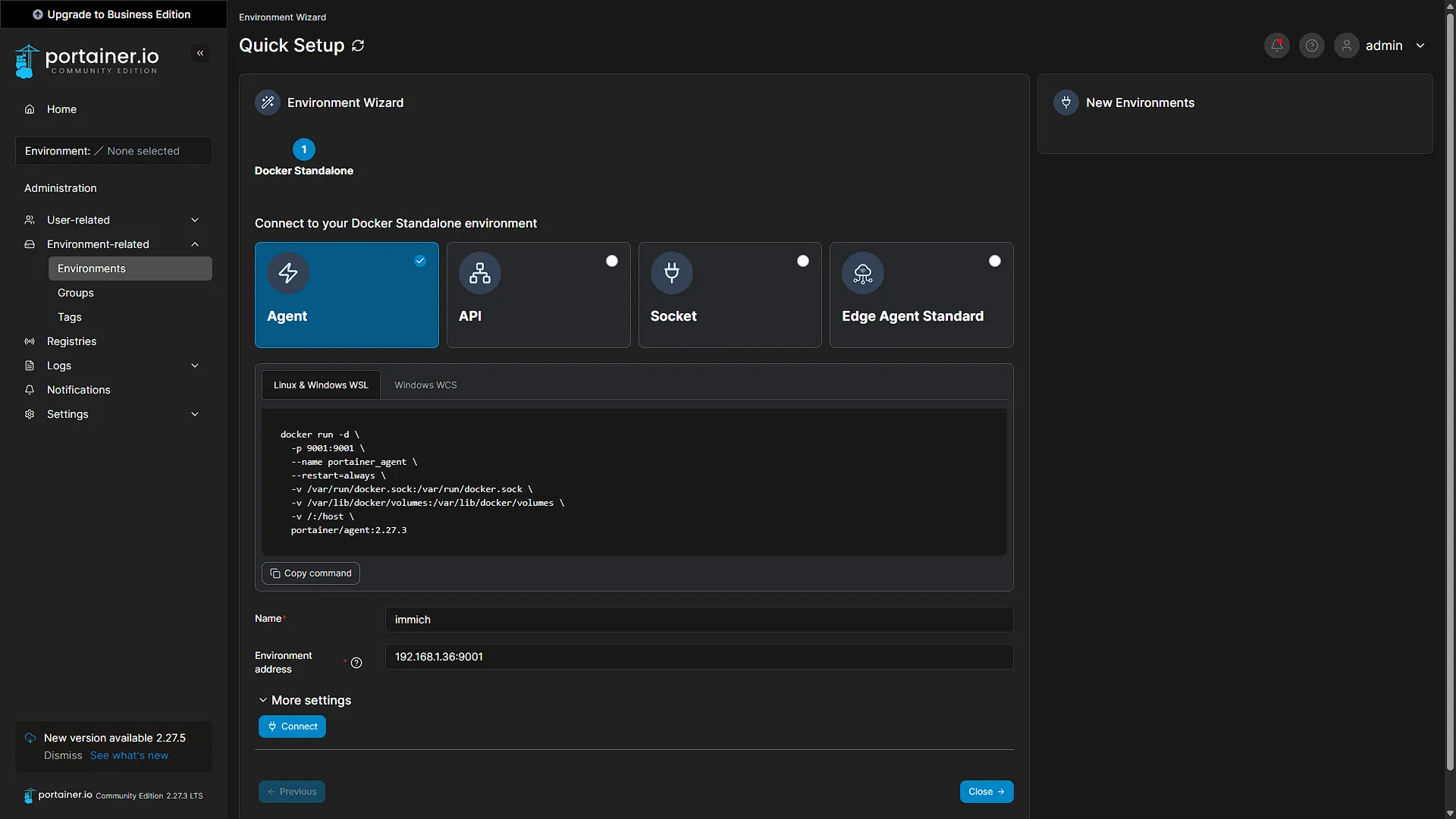
Task: Click the Registries broadcast icon
Action: point(30,341)
